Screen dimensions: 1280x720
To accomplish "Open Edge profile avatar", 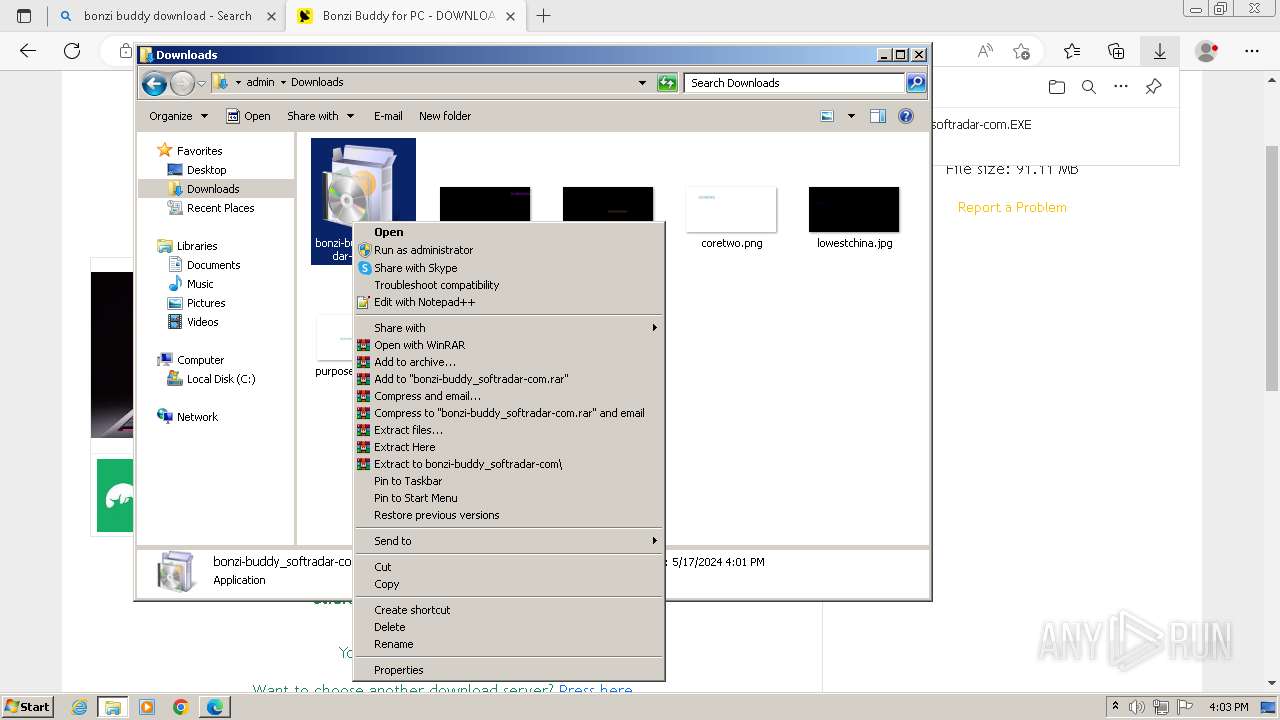I will [x=1207, y=51].
